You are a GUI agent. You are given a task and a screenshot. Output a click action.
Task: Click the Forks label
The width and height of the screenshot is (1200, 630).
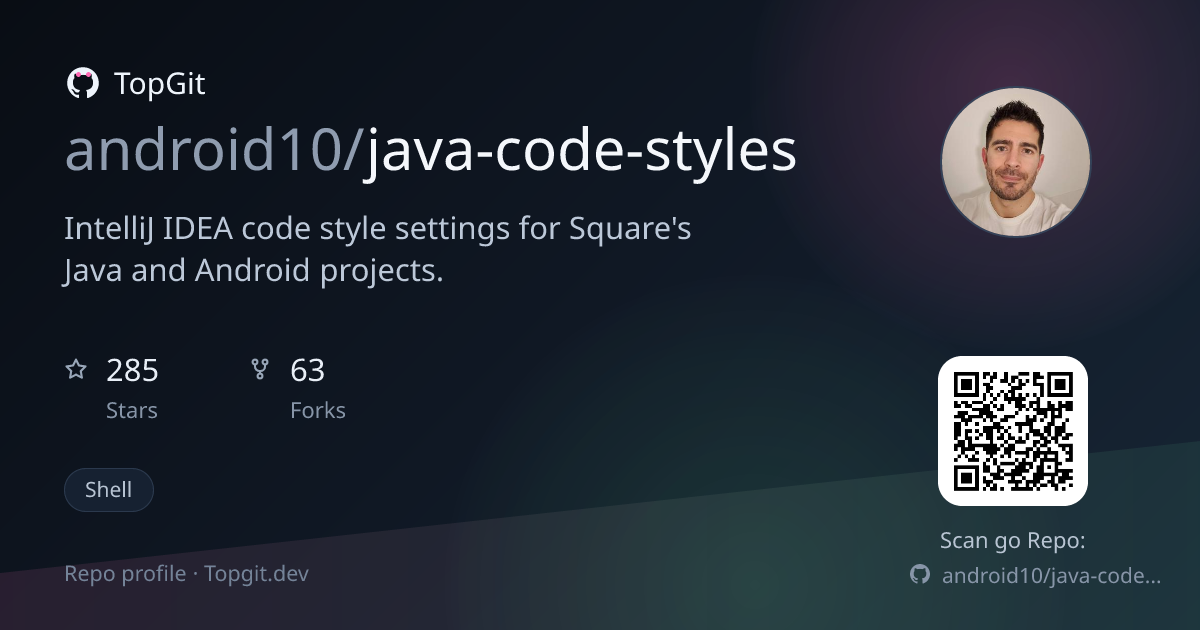[318, 411]
